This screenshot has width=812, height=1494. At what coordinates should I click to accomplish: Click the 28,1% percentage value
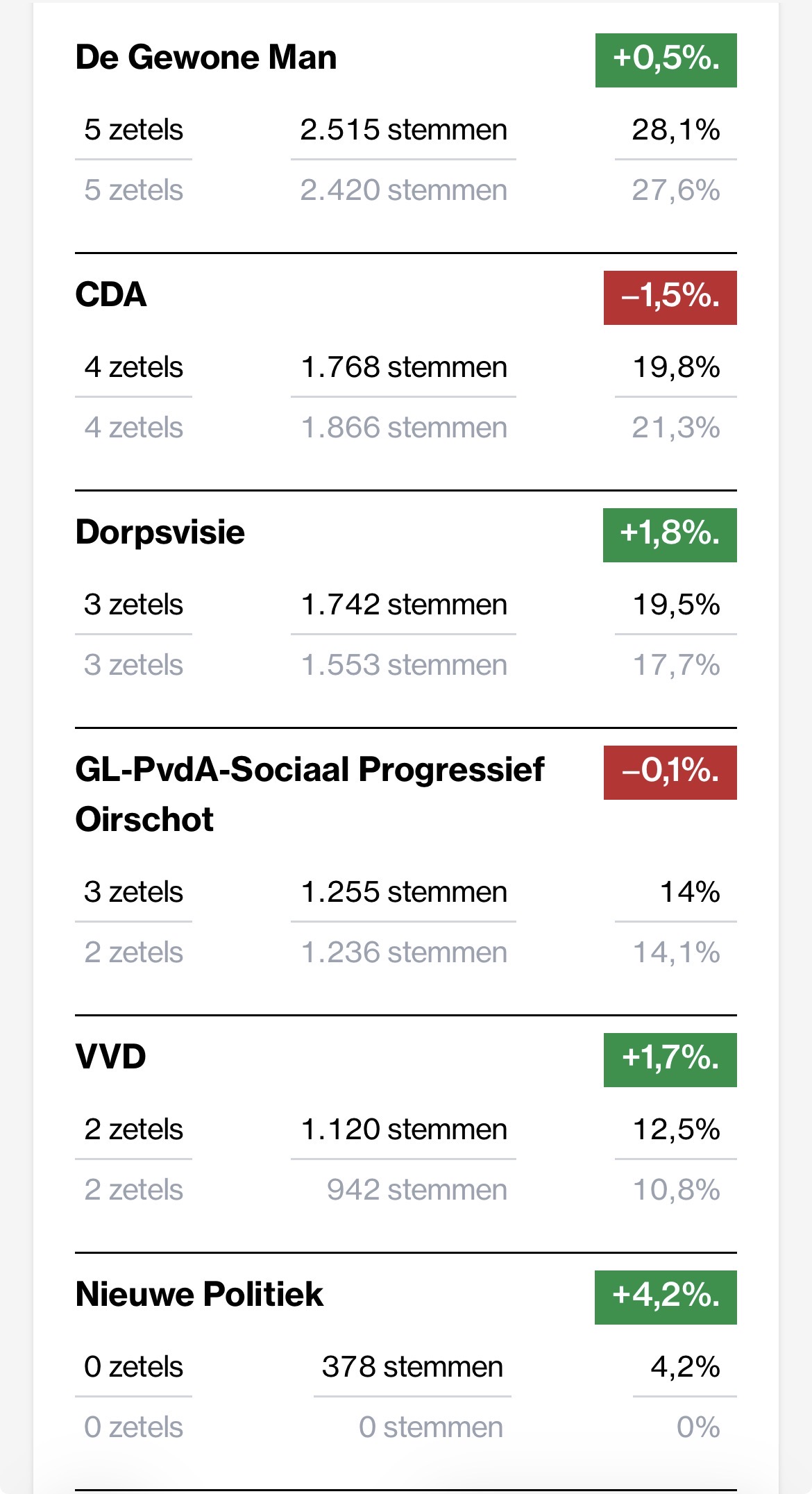[x=676, y=130]
